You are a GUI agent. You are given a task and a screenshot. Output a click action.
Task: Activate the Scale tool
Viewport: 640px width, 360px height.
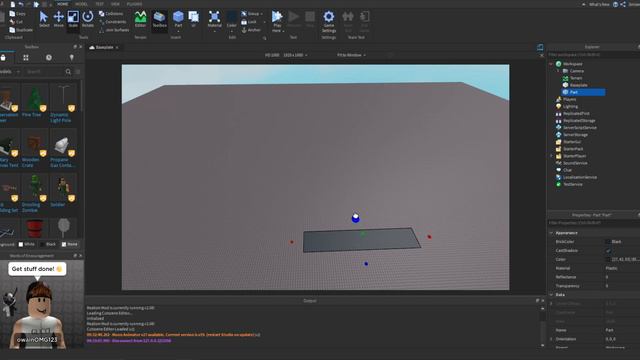tap(73, 19)
